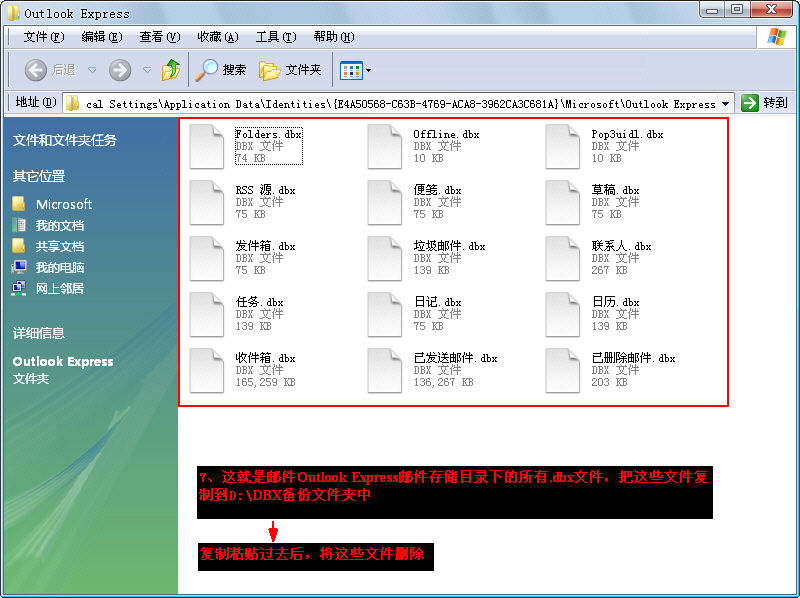The width and height of the screenshot is (800, 598).
Task: Toggle the Folders (文件夹) pane button
Action: point(290,70)
